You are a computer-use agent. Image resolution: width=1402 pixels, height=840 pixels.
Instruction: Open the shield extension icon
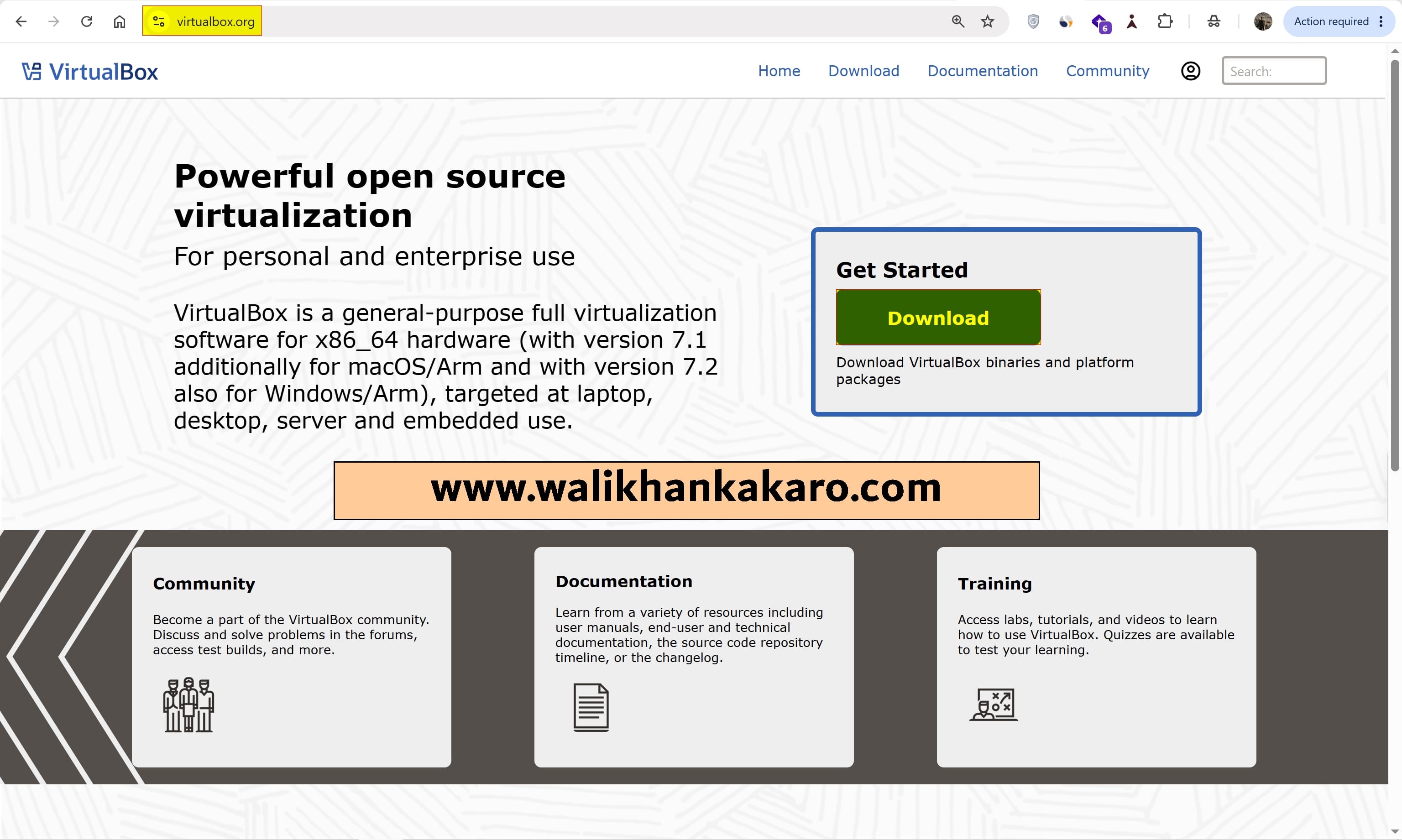[1033, 21]
